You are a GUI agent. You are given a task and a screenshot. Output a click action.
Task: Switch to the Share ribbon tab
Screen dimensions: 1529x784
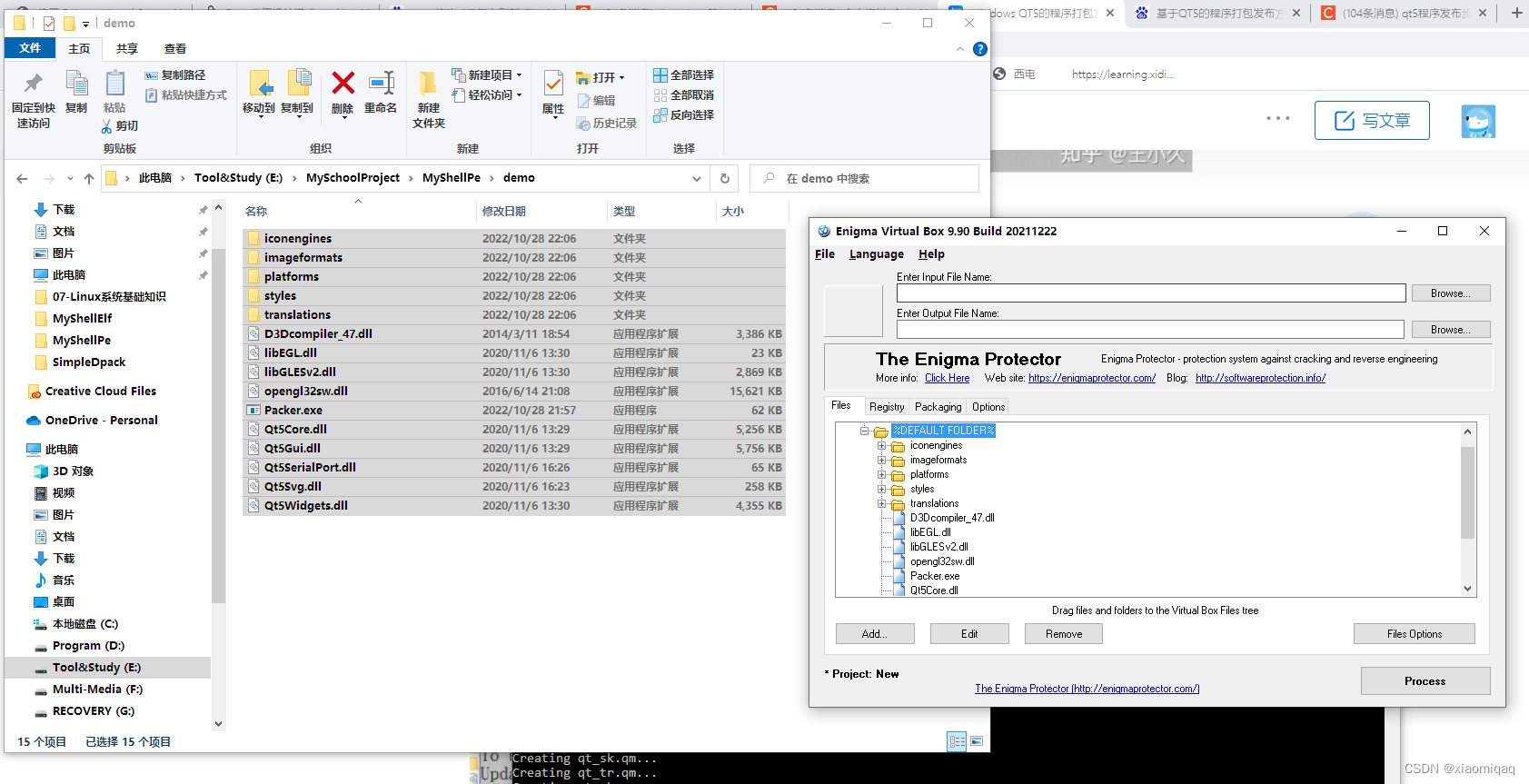(127, 49)
